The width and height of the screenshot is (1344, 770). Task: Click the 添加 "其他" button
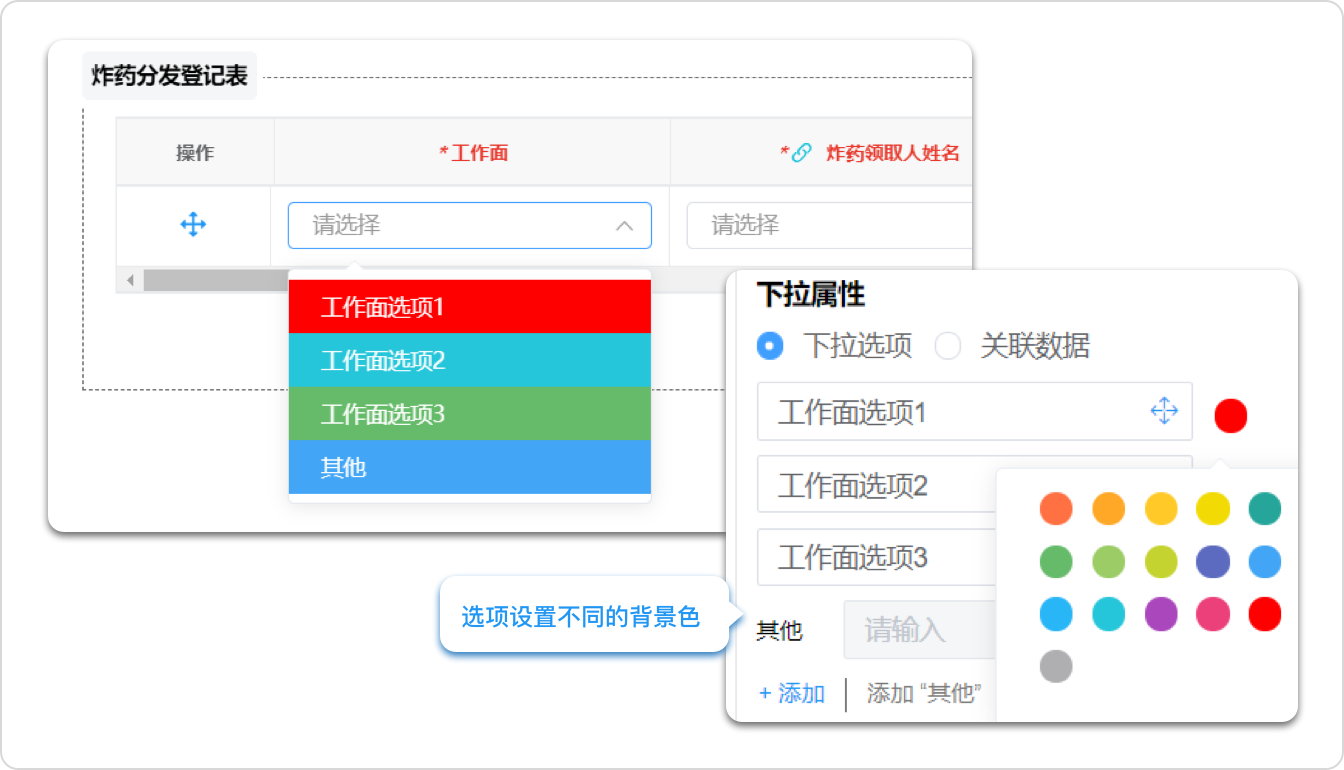[924, 694]
